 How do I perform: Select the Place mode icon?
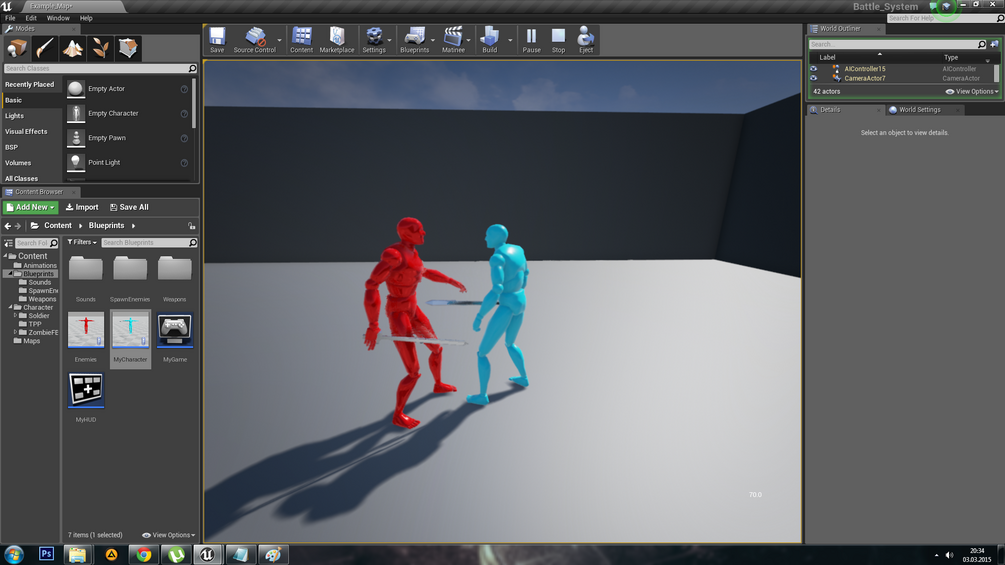point(17,48)
